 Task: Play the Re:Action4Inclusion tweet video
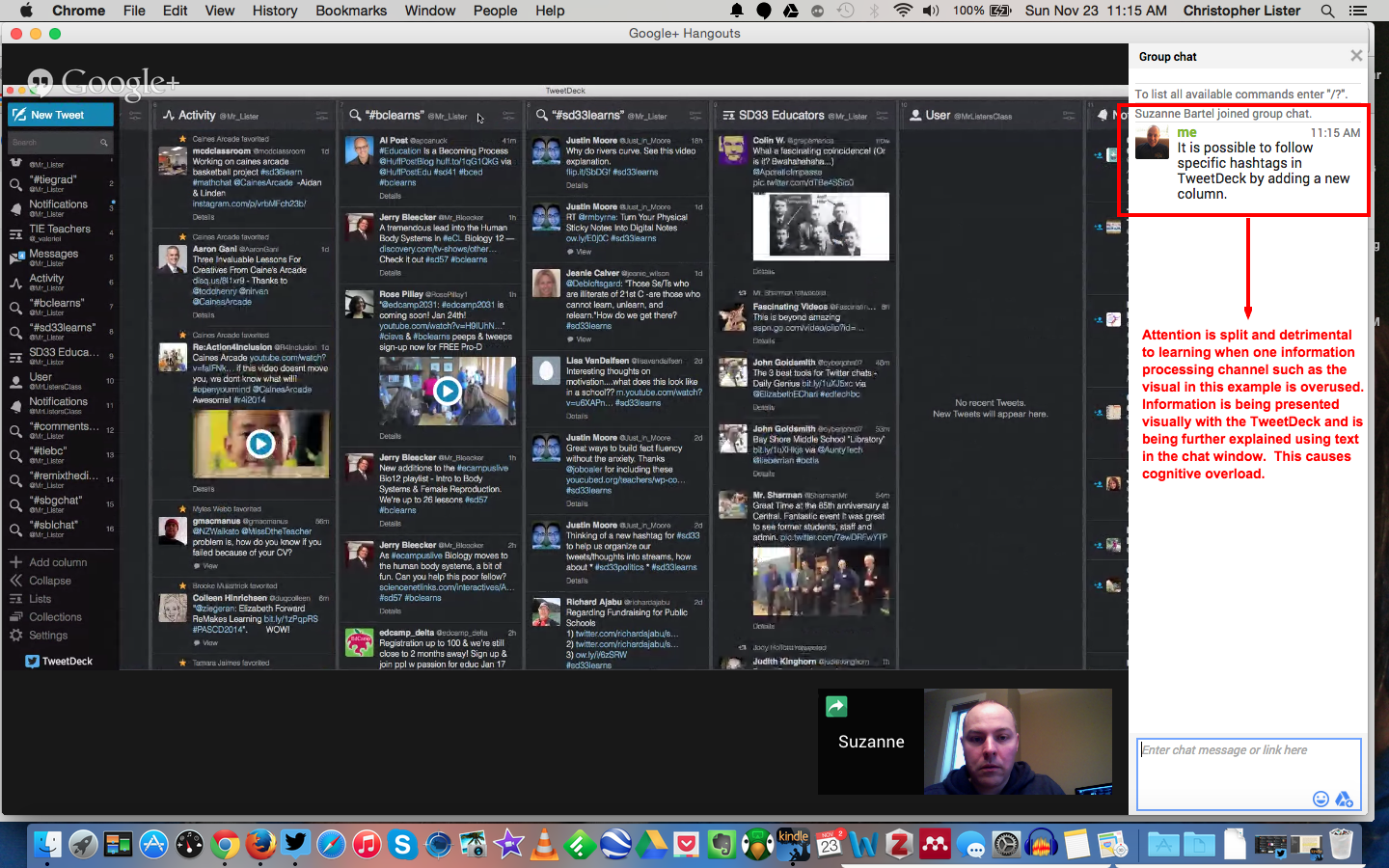click(260, 444)
